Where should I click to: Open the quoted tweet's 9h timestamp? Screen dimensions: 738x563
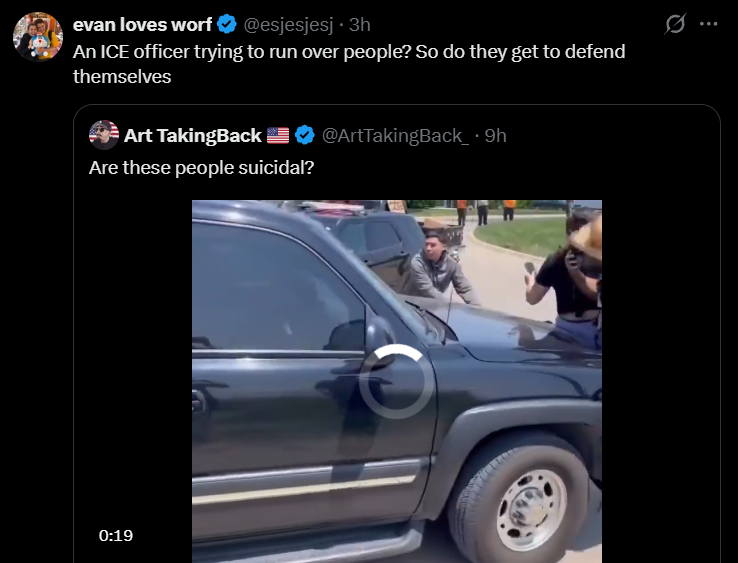tap(496, 136)
